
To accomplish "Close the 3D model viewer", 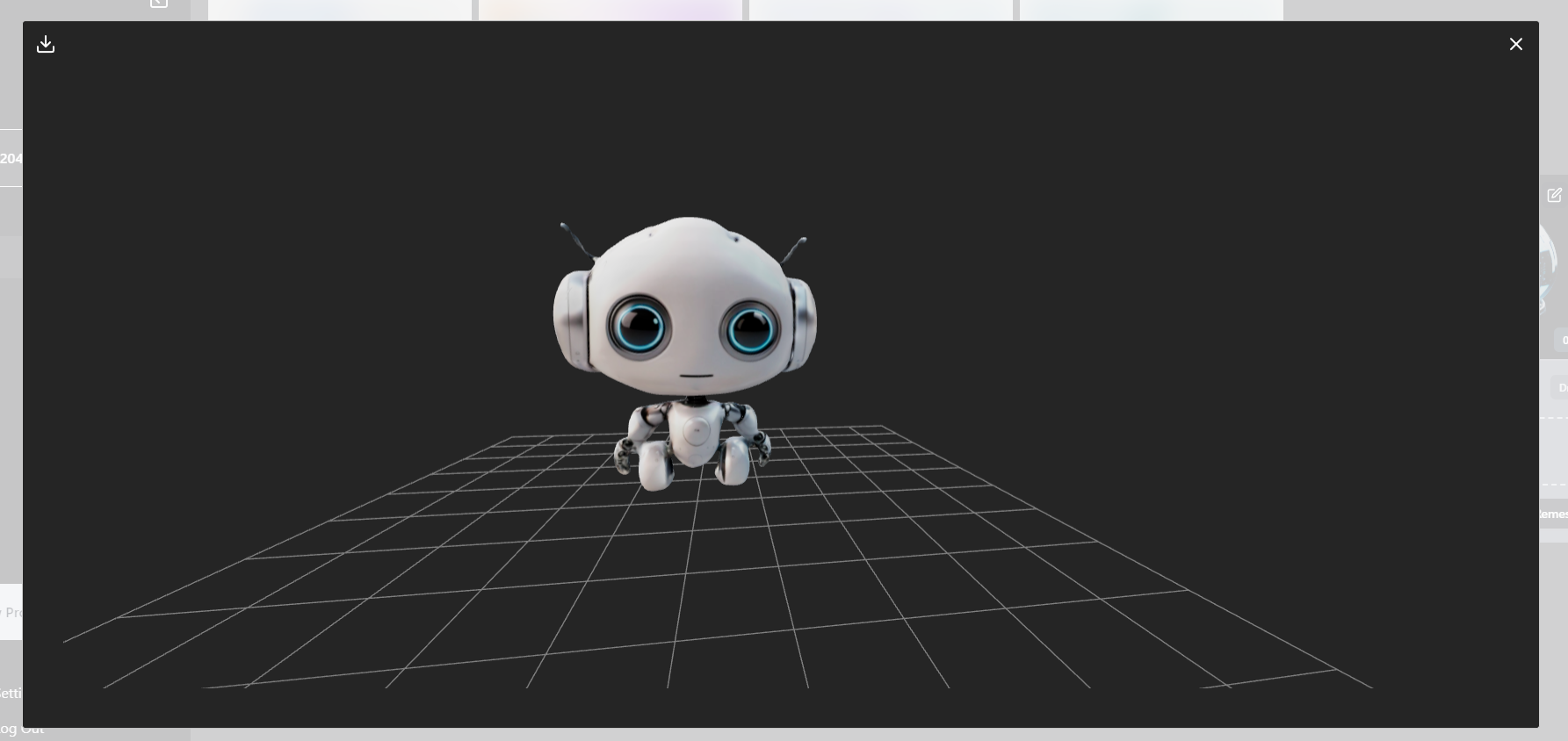I will point(1515,44).
